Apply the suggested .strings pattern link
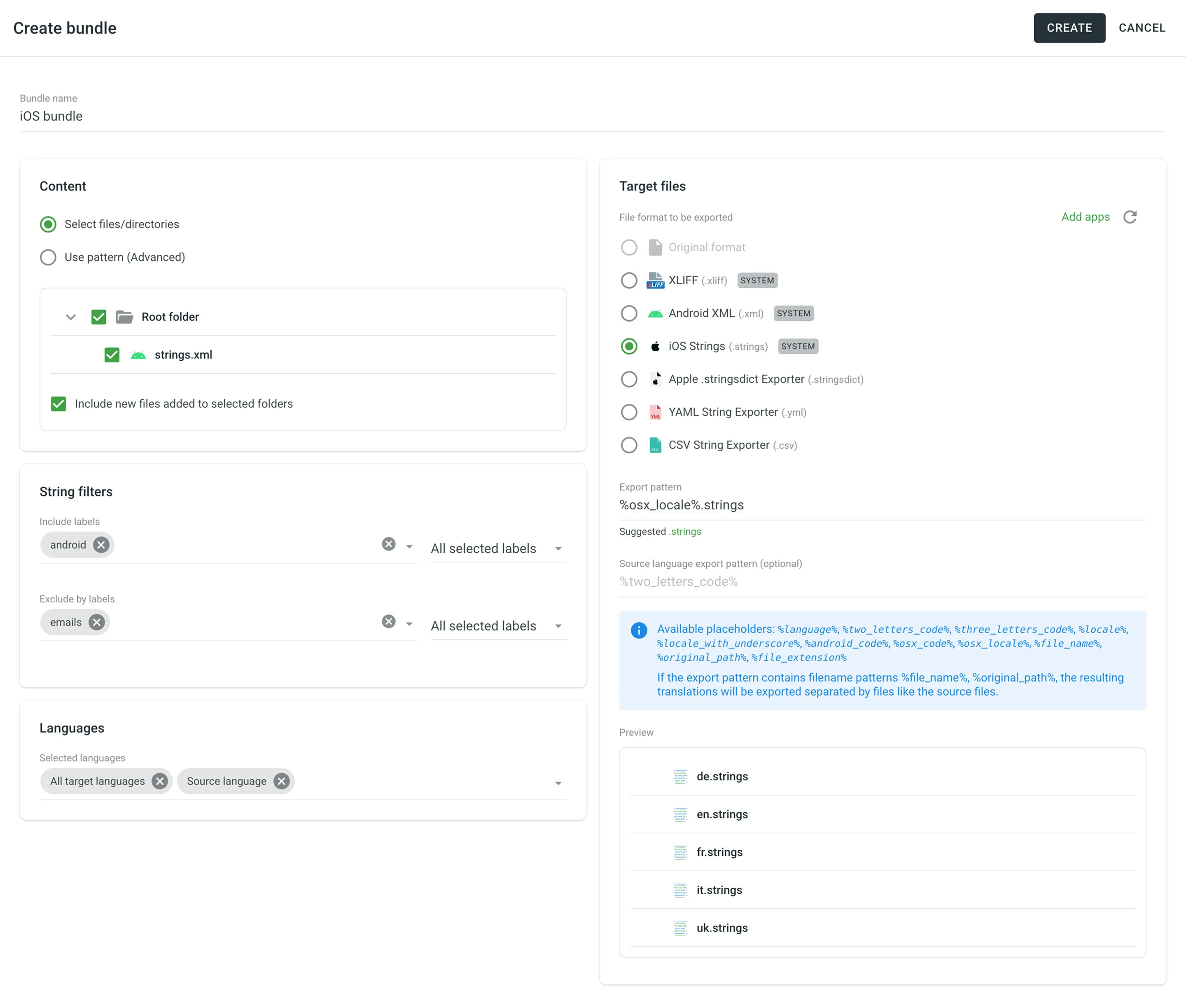Screen dimensions: 1186x1008 pos(685,532)
